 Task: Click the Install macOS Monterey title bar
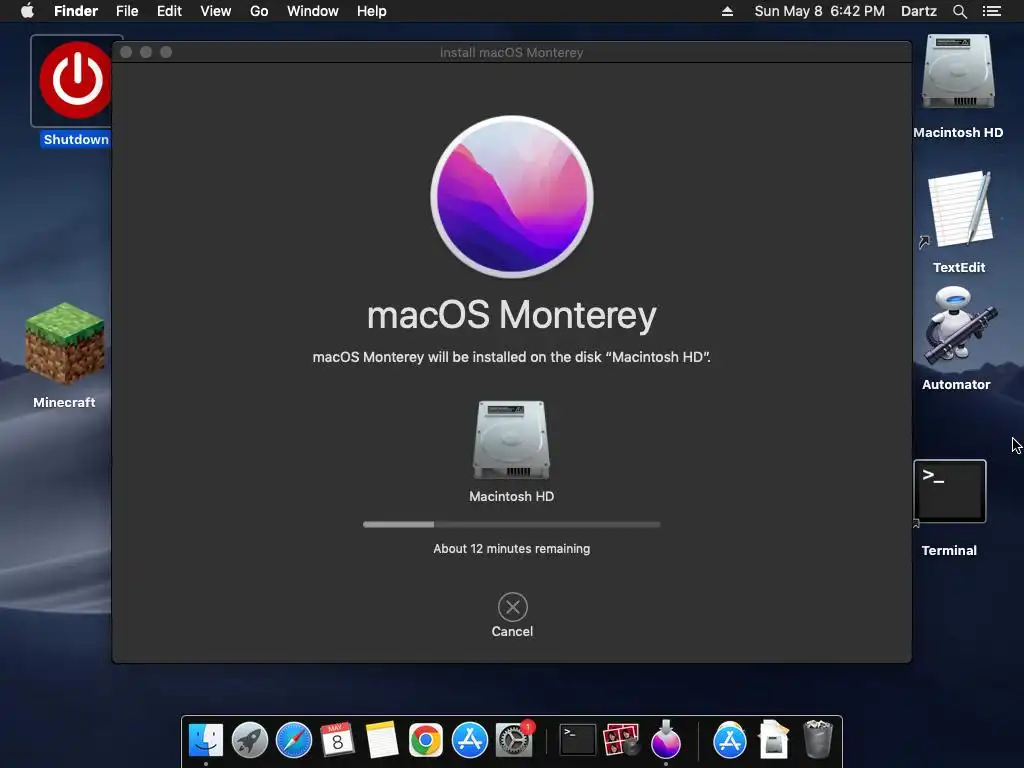point(511,52)
